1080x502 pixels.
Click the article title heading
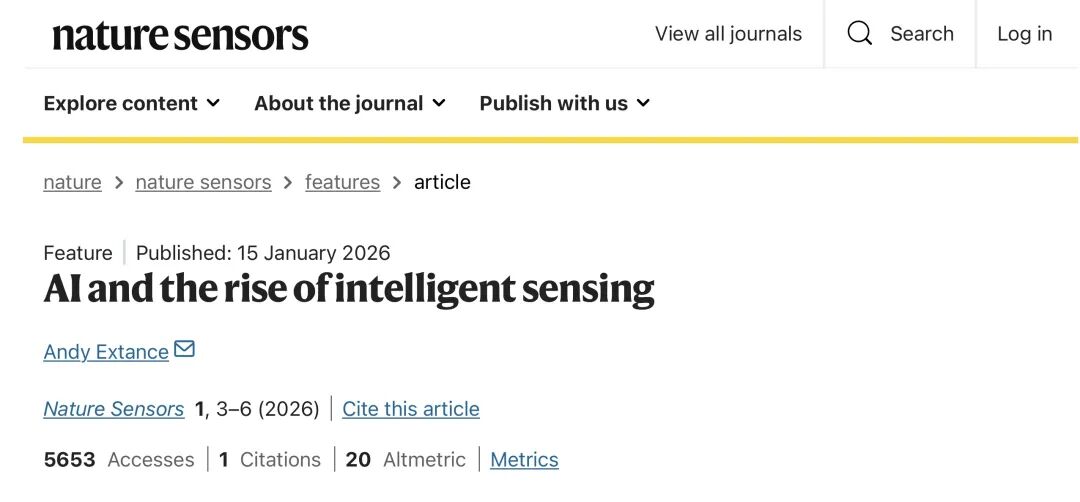(349, 289)
